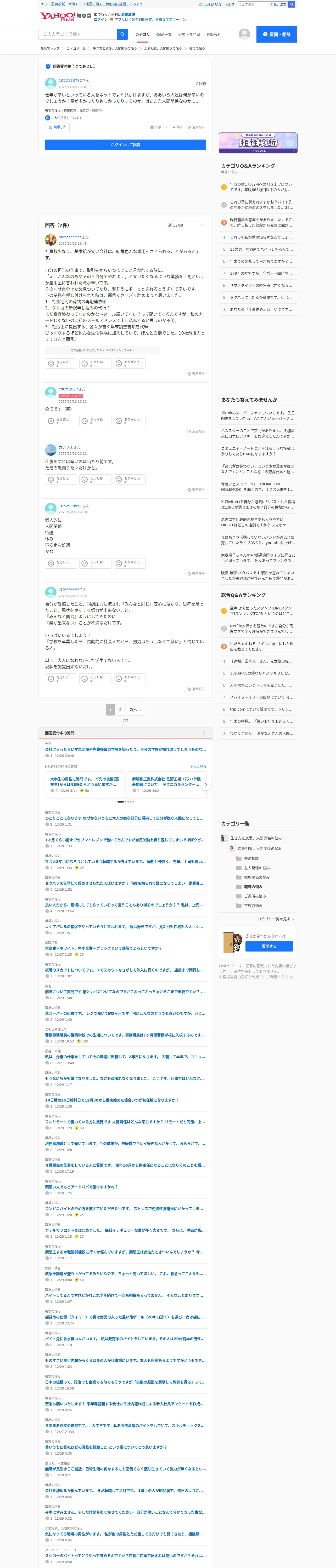This screenshot has height=1568, width=336.
Task: Select the お知らせ tab
Action: click(214, 35)
